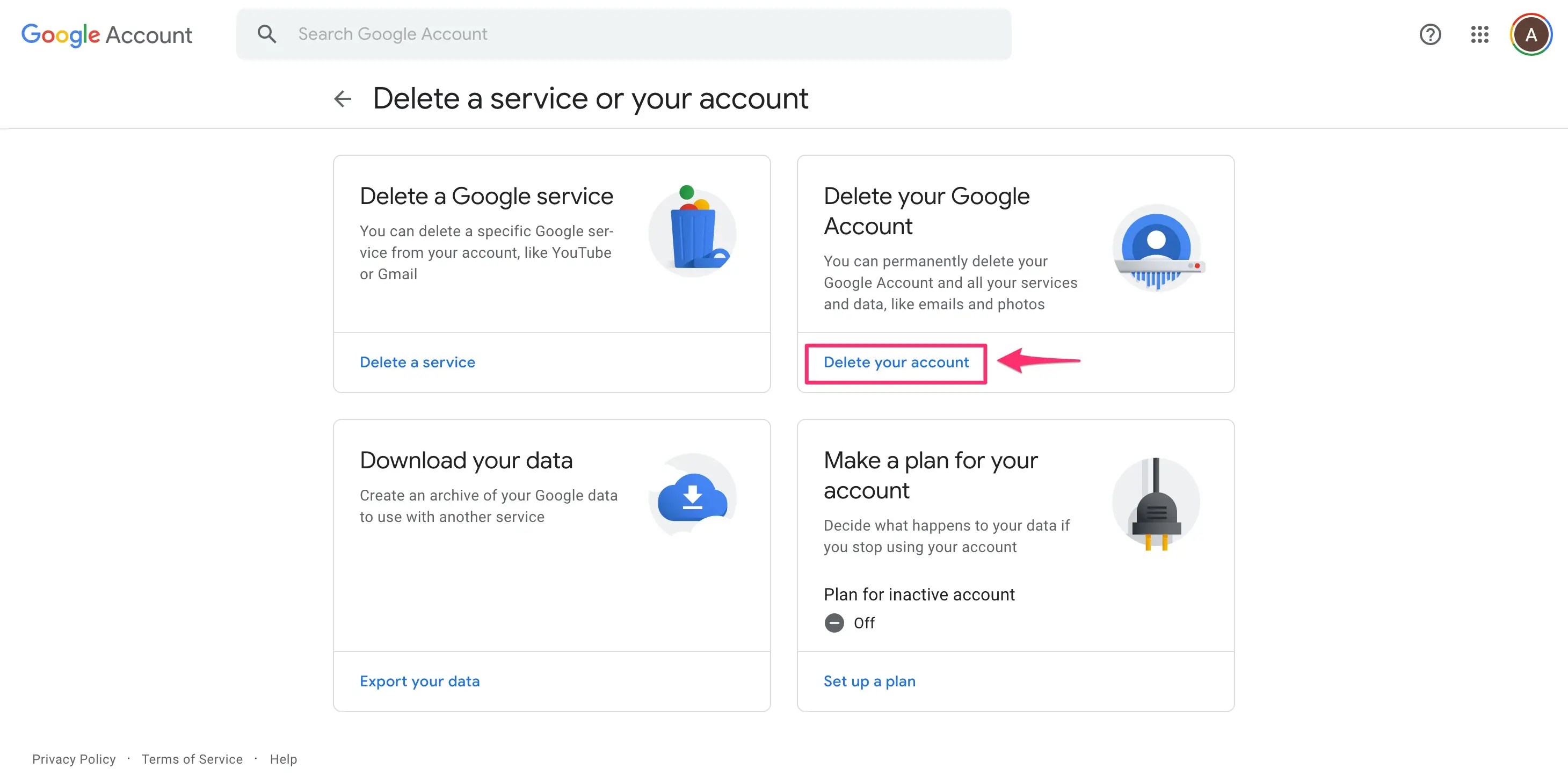
Task: Open the Terms of Service footer link
Action: click(x=192, y=759)
